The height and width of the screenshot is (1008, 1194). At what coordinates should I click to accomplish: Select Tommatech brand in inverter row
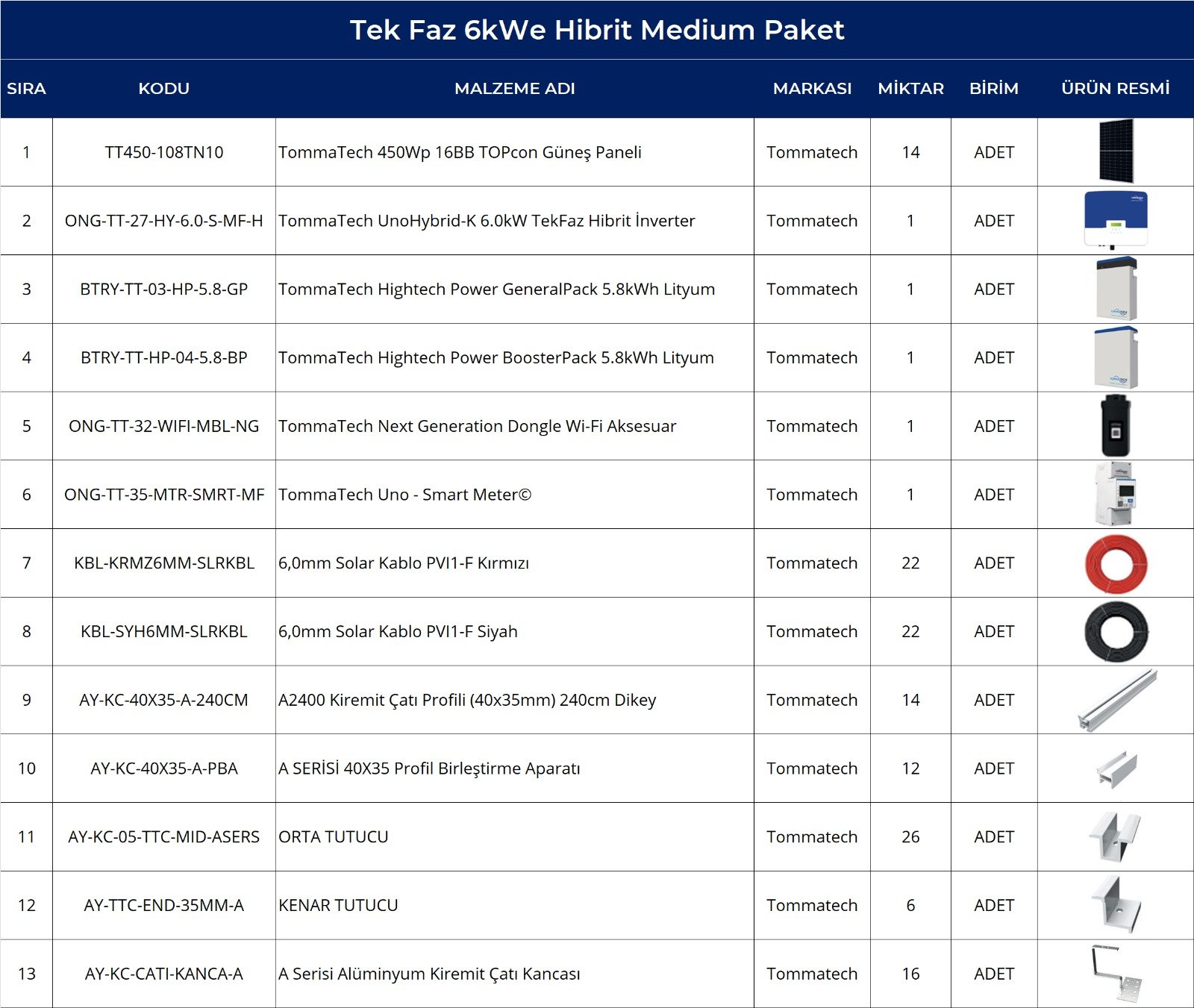pyautogui.click(x=812, y=221)
